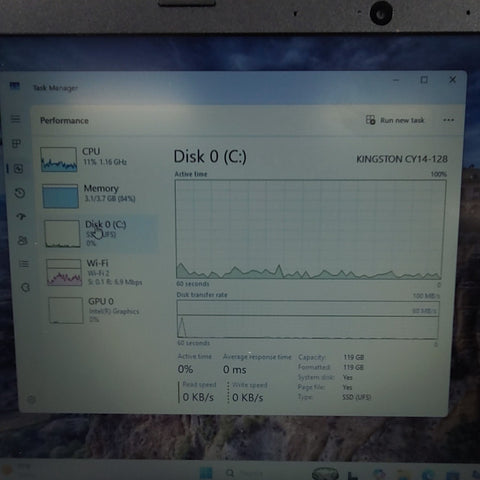The height and width of the screenshot is (480, 480).
Task: Click the Formatted 119 GB value
Action: point(353,367)
